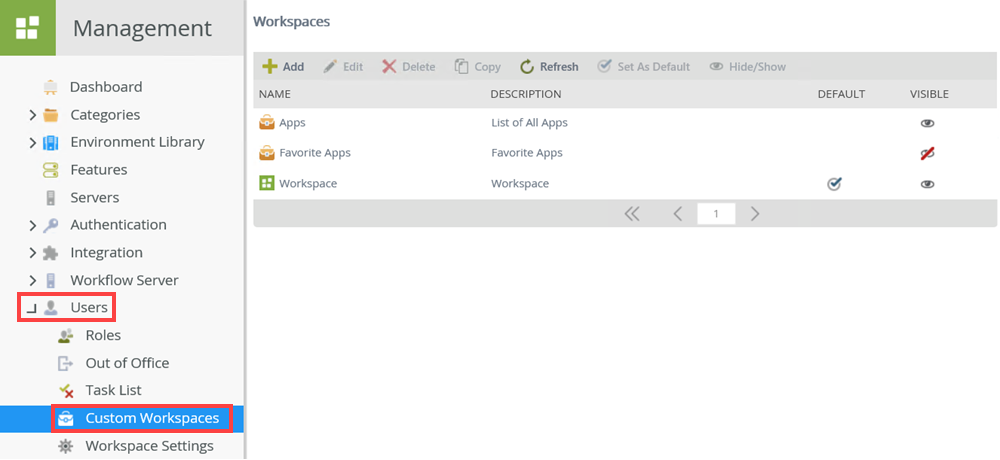
Task: Expand the Categories tree node
Action: point(33,115)
